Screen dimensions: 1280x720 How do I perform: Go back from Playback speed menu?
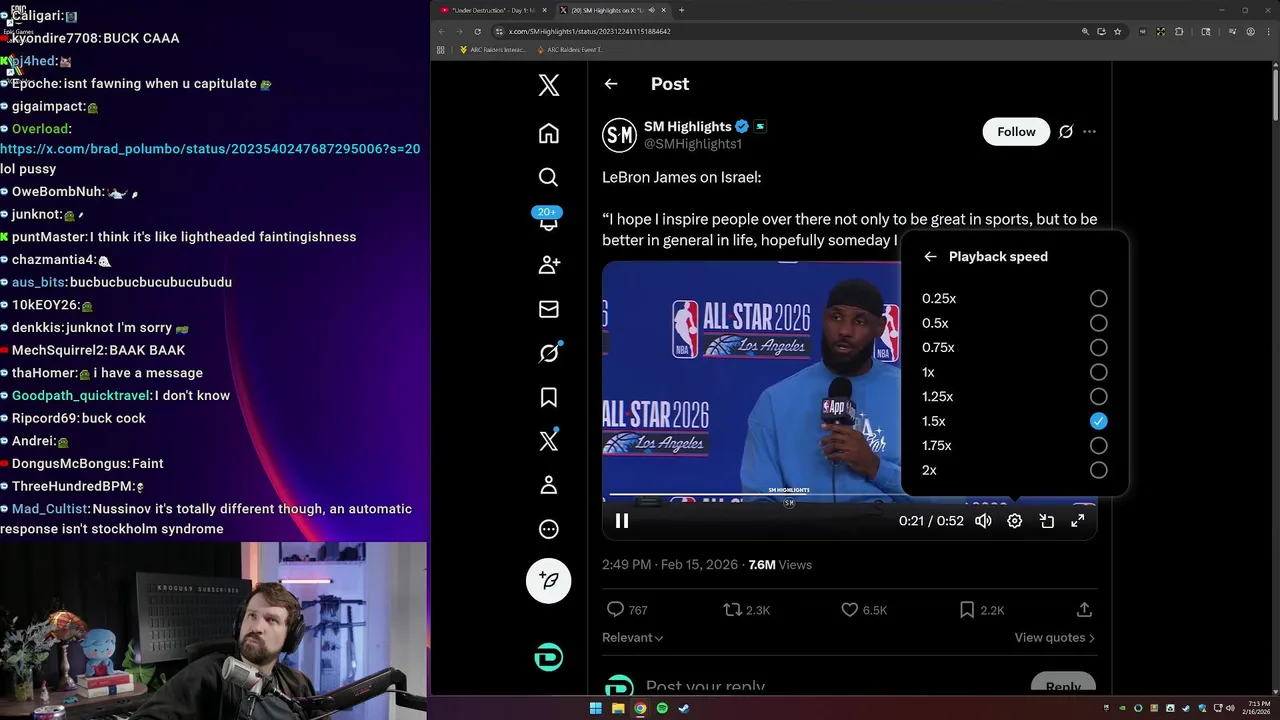930,257
